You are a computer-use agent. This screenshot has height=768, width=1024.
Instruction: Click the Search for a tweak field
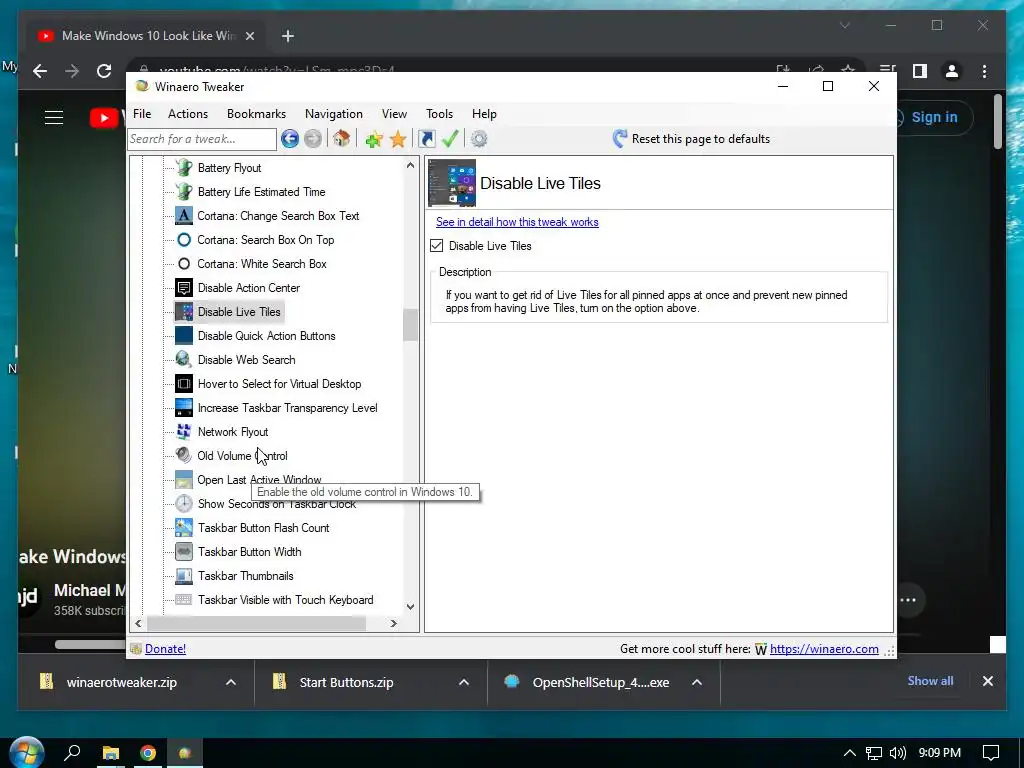point(202,139)
